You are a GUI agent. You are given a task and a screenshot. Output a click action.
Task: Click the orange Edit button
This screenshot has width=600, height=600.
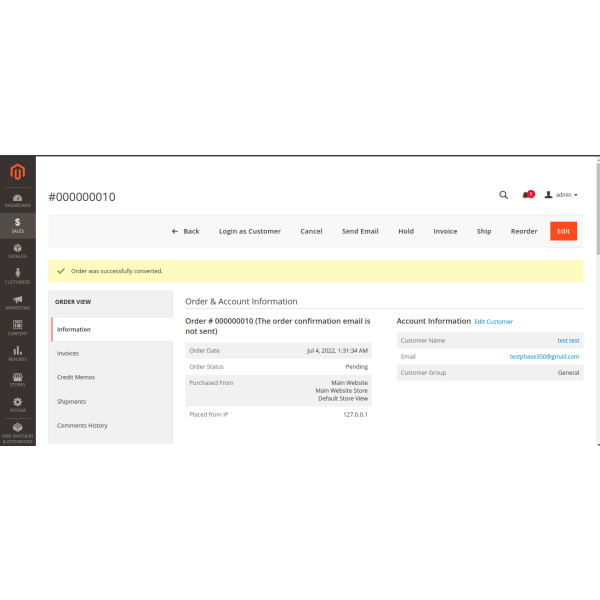pyautogui.click(x=563, y=231)
